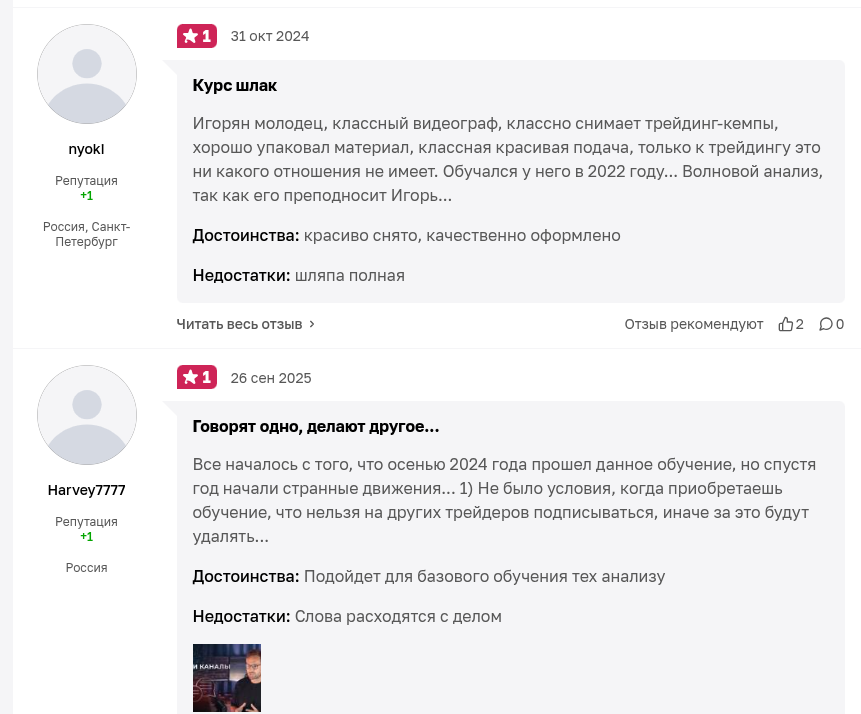The height and width of the screenshot is (714, 861).
Task: Click date 31 окт 2024
Action: [270, 36]
